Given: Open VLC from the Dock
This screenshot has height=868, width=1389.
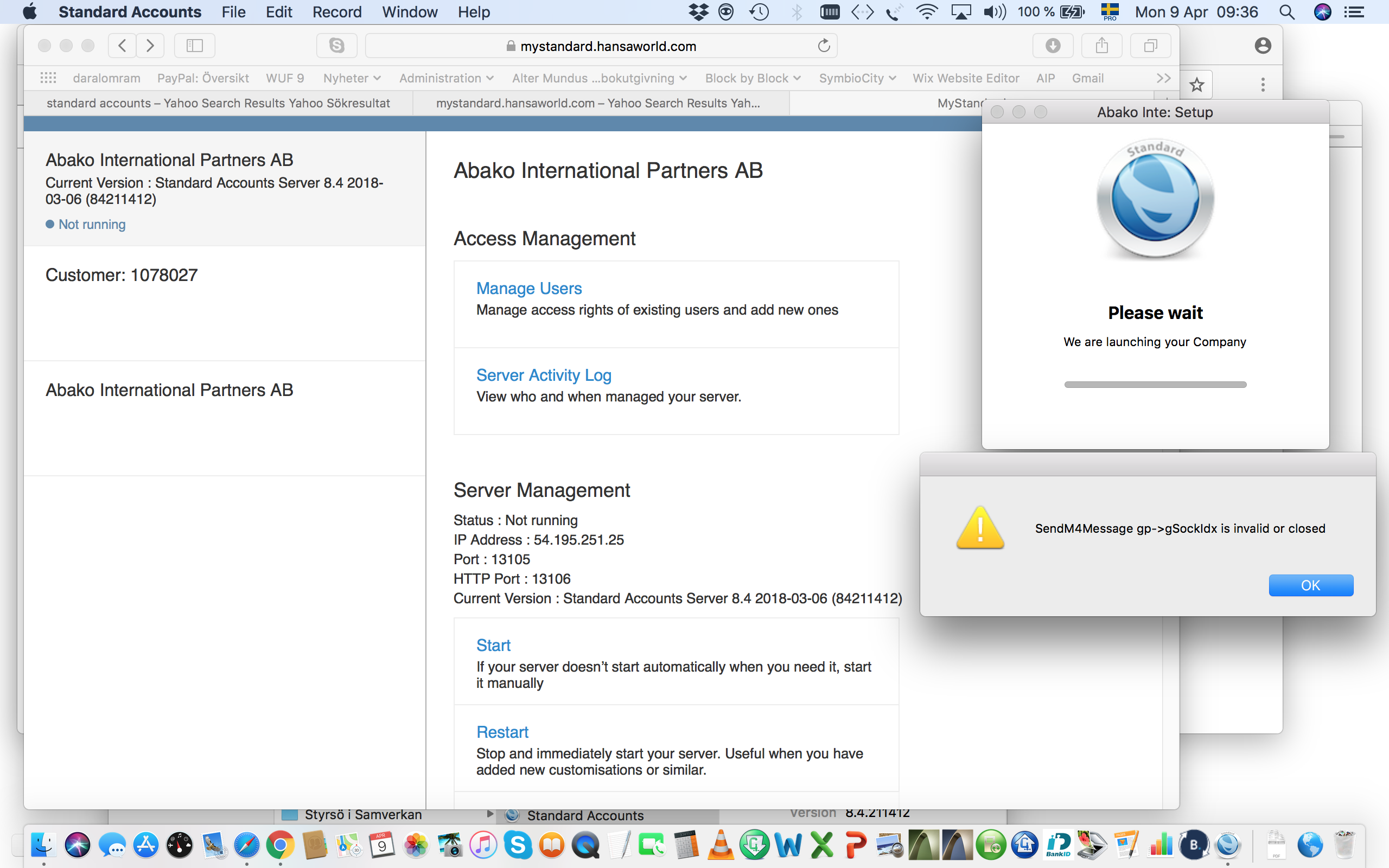Looking at the screenshot, I should 721,845.
